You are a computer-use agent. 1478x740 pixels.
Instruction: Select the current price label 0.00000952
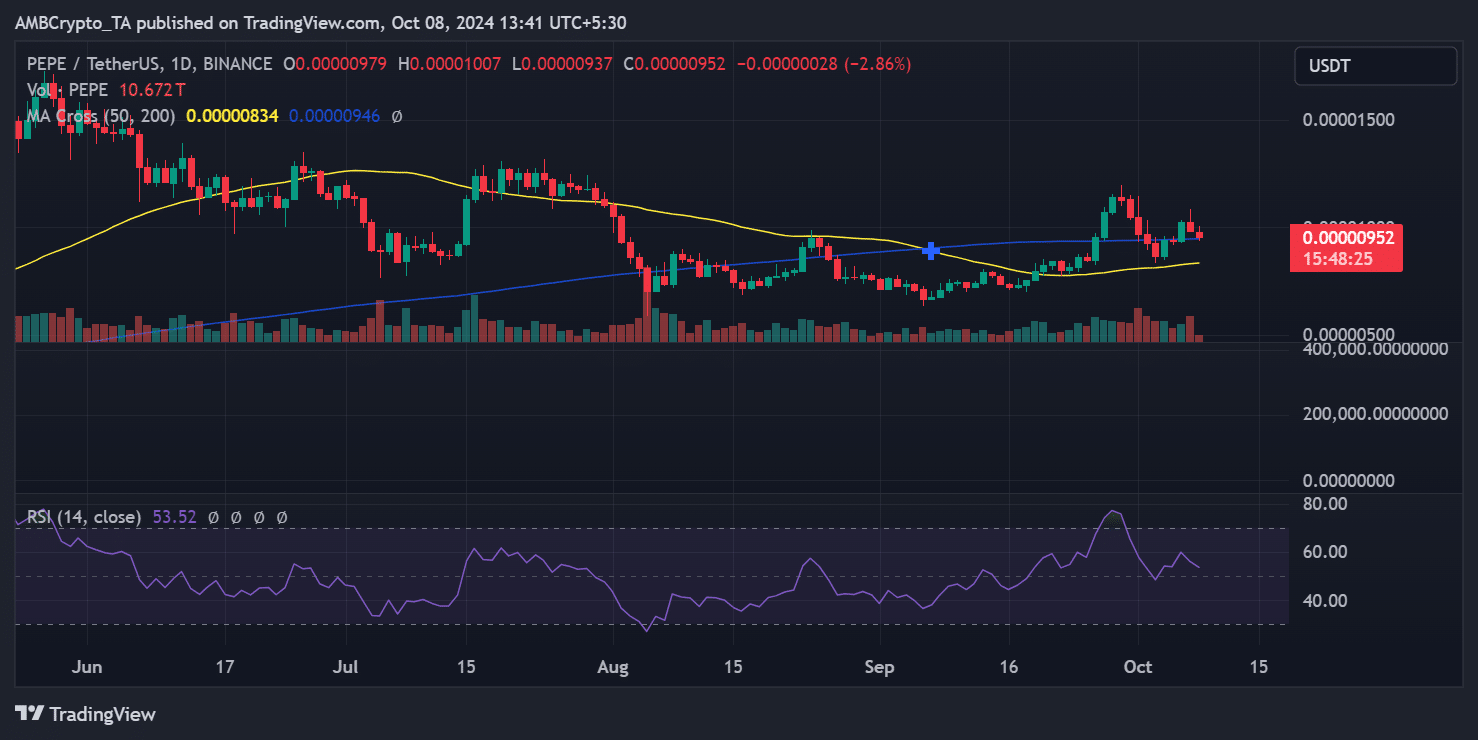point(1350,239)
